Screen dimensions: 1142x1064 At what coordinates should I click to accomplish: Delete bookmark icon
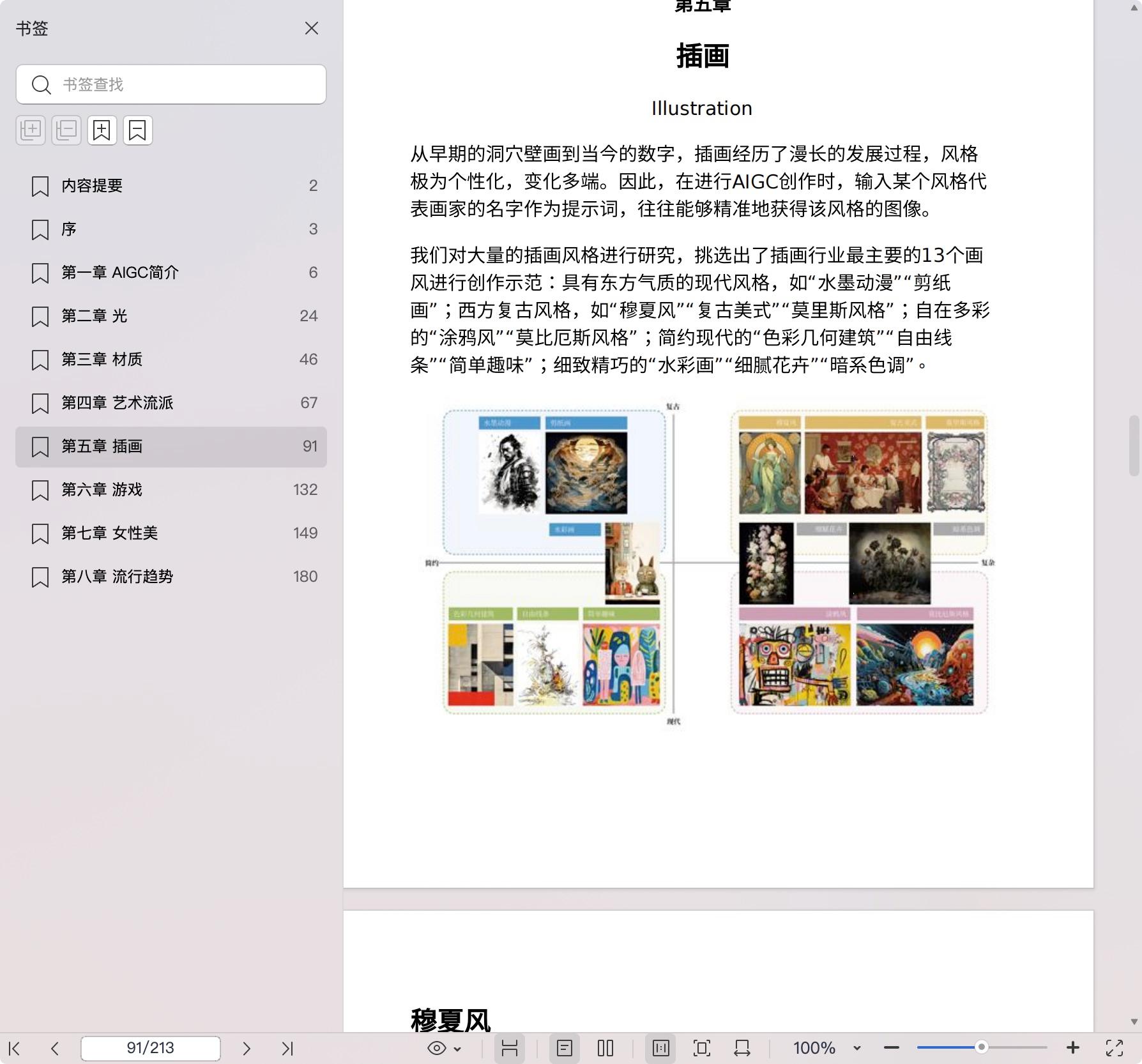coord(138,130)
